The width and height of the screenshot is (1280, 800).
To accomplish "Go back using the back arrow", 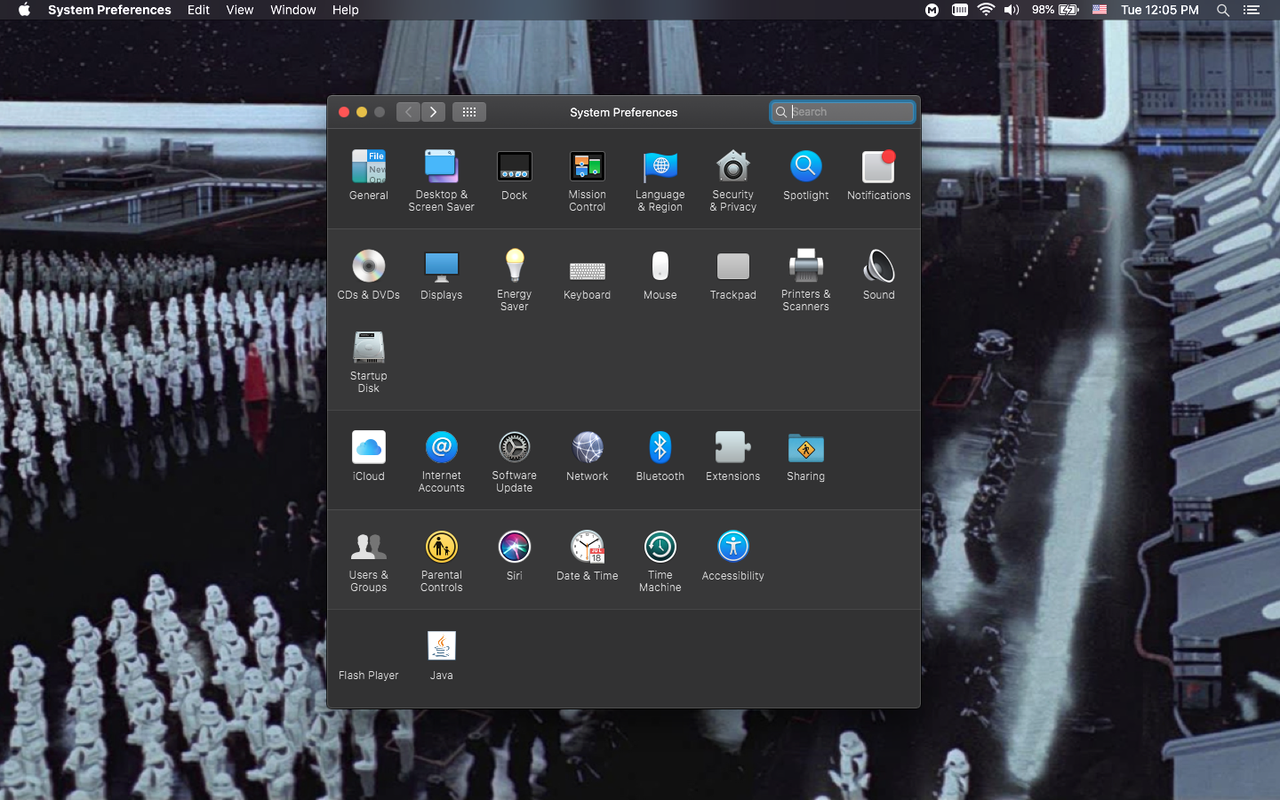I will click(408, 111).
